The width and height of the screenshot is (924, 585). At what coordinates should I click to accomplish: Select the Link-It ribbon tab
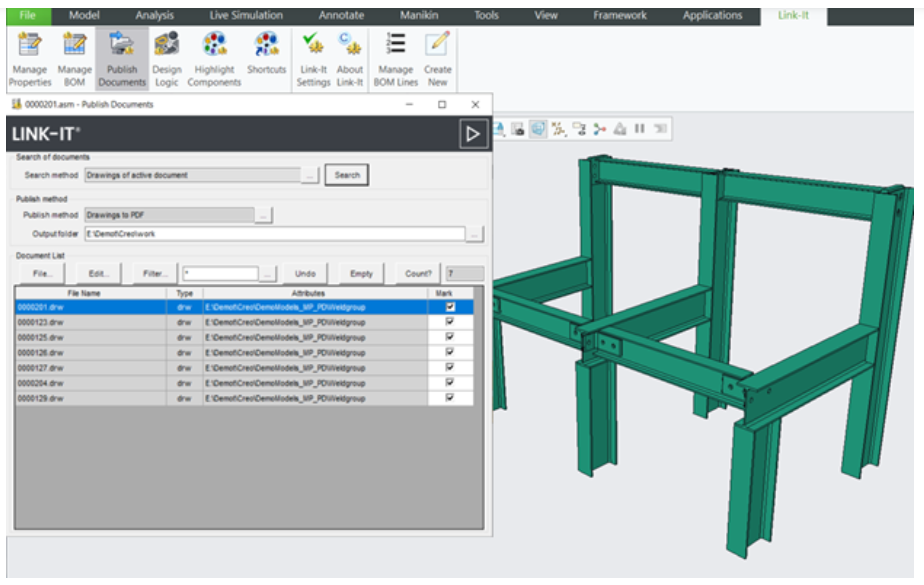point(793,16)
